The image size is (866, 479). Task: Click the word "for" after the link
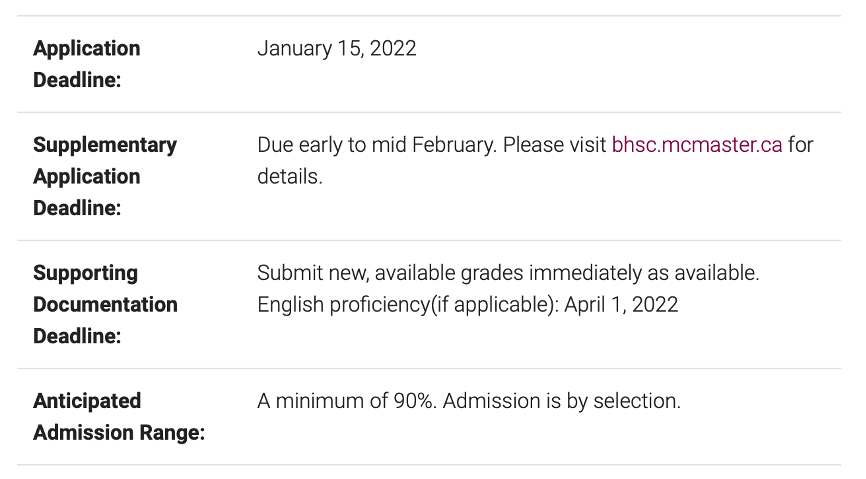click(800, 145)
